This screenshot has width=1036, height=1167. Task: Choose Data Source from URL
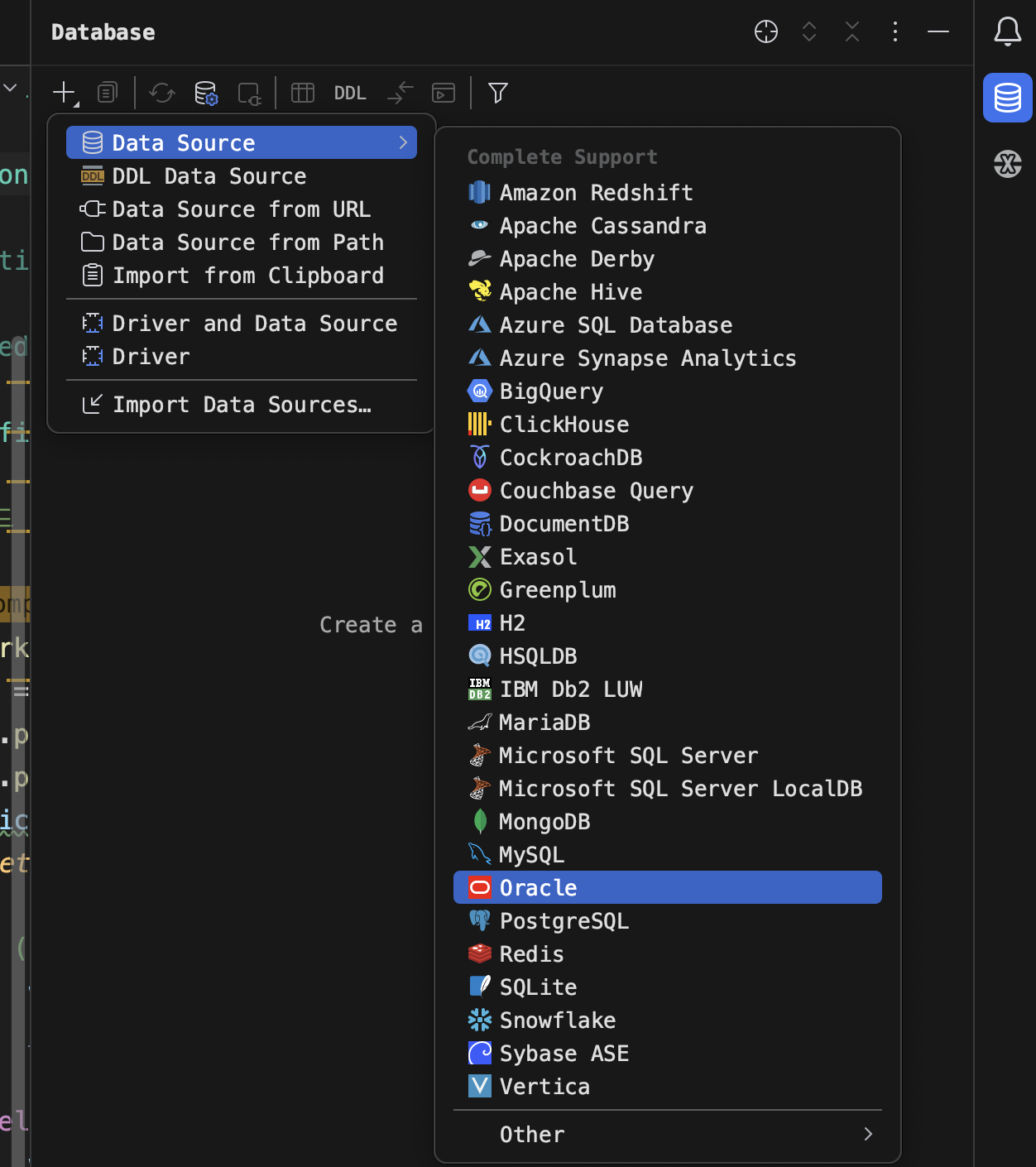coord(242,209)
